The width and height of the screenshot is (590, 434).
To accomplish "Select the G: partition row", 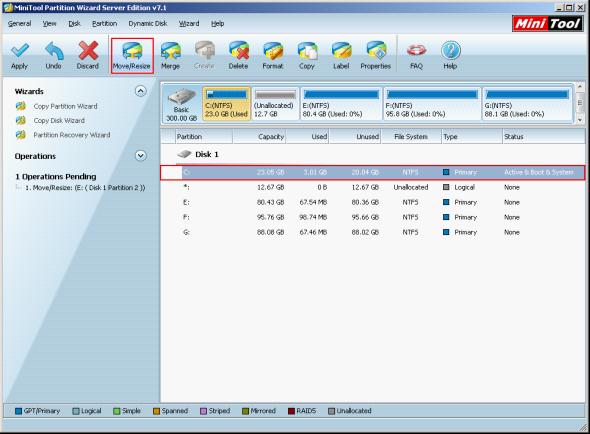I will [373, 233].
